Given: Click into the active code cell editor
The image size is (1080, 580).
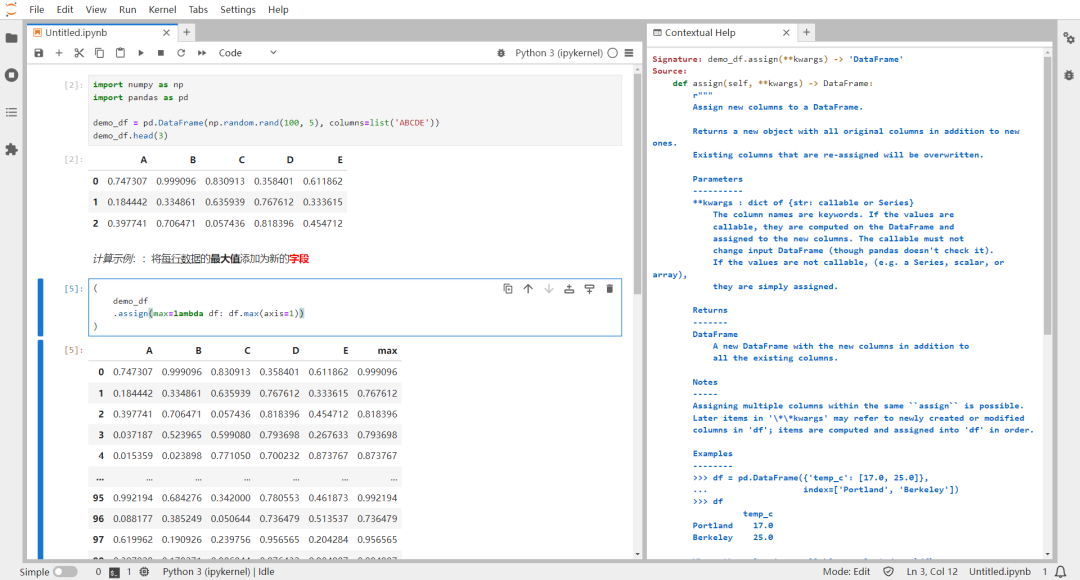Looking at the screenshot, I should tap(355, 307).
